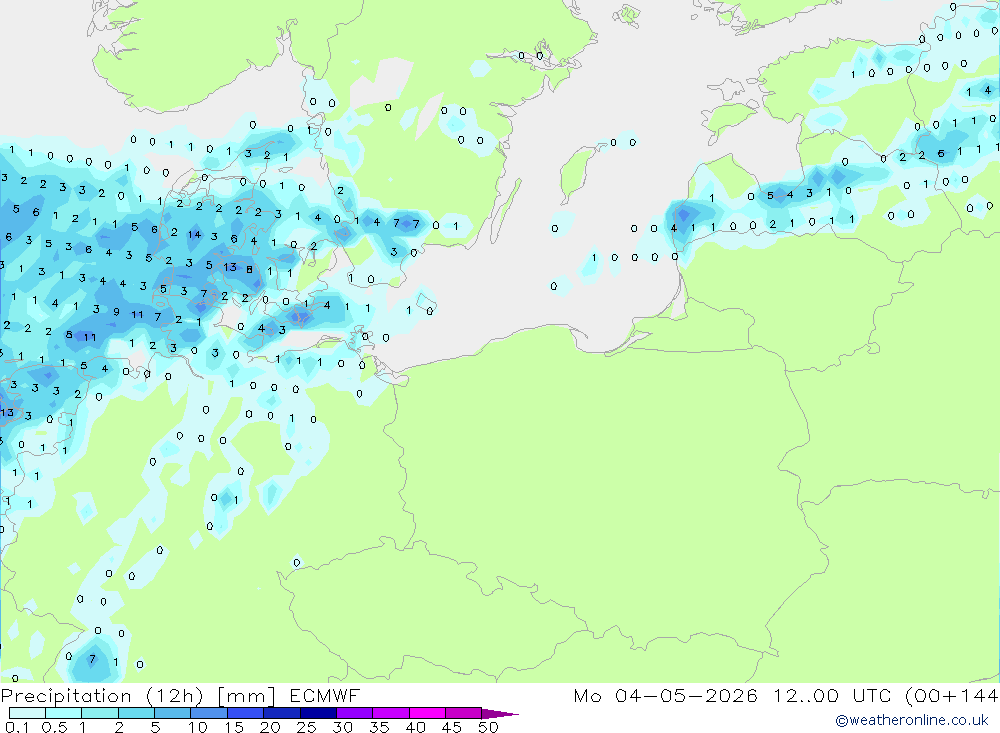This screenshot has width=1000, height=733.
Task: Select the 25 to 30 mm dark blue swatch
Action: click(318, 713)
